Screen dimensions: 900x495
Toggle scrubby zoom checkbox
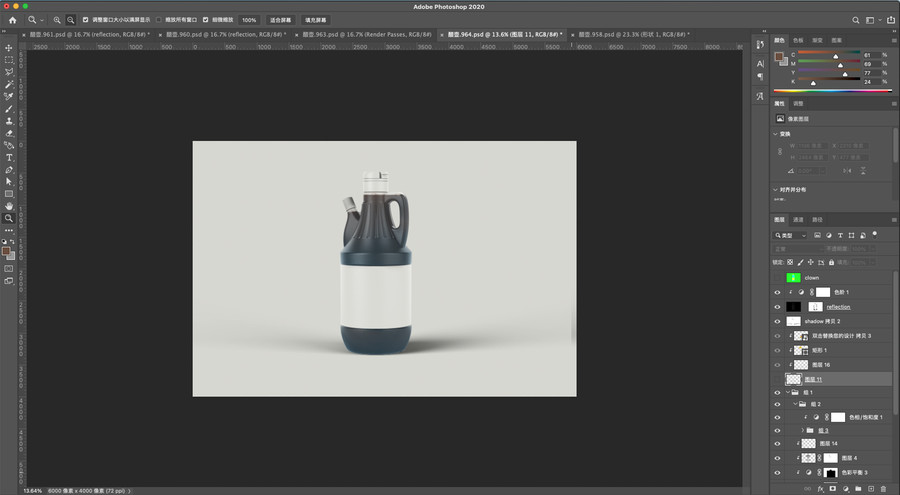[205, 20]
